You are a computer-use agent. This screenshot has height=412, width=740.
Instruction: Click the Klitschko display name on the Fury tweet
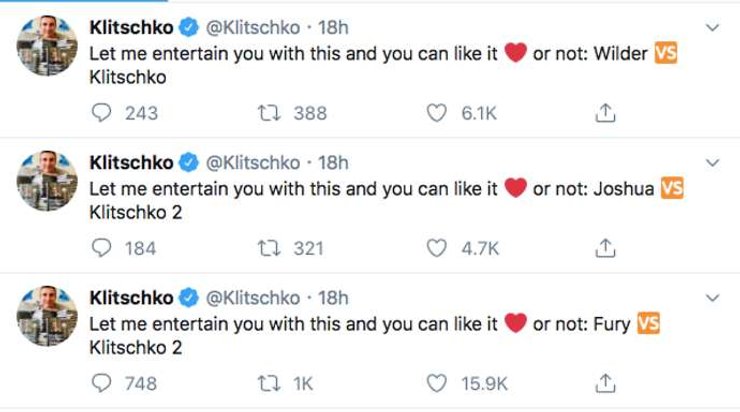pyautogui.click(x=131, y=297)
